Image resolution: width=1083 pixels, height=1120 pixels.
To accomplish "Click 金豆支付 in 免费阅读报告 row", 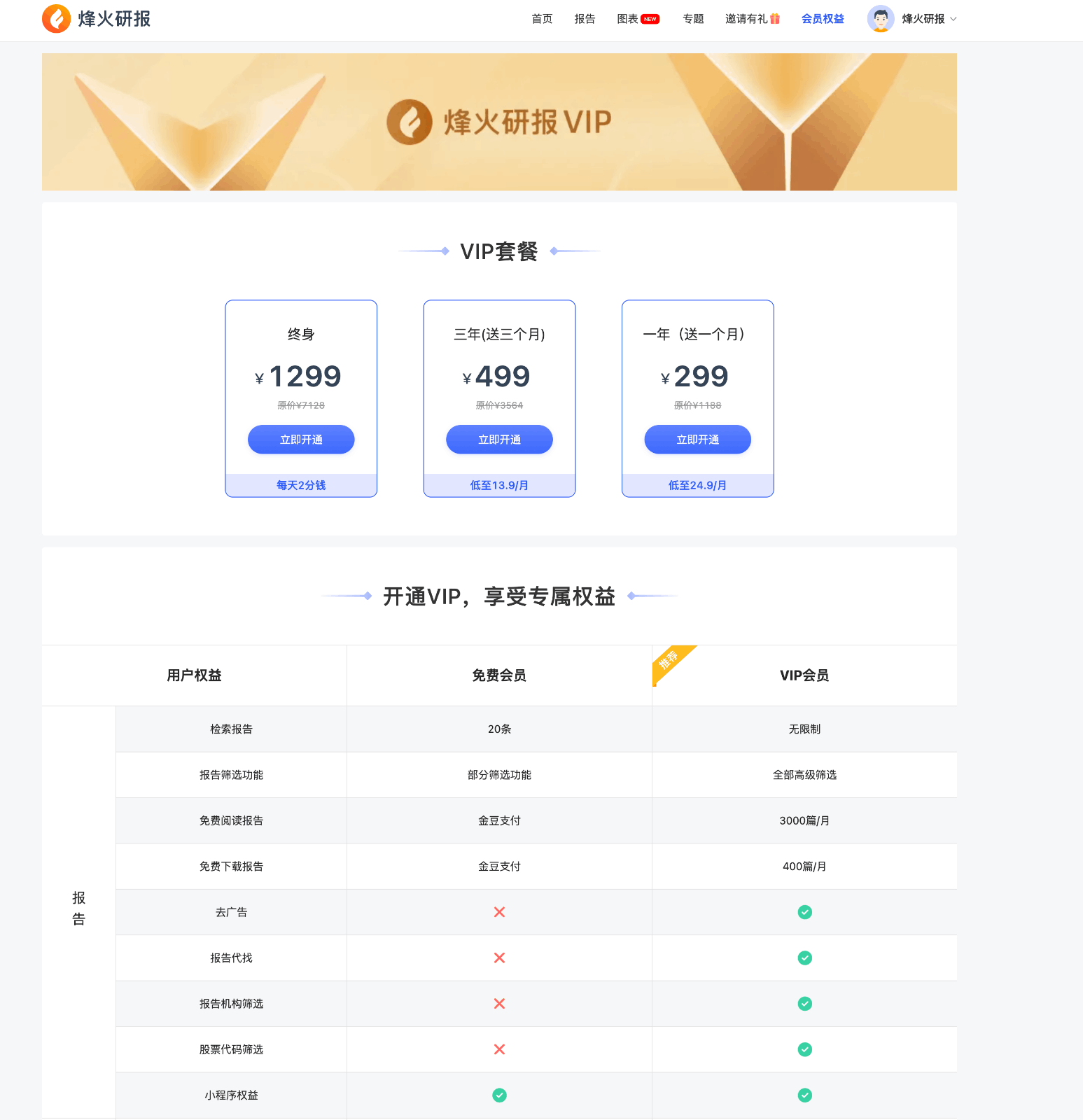I will pos(499,820).
